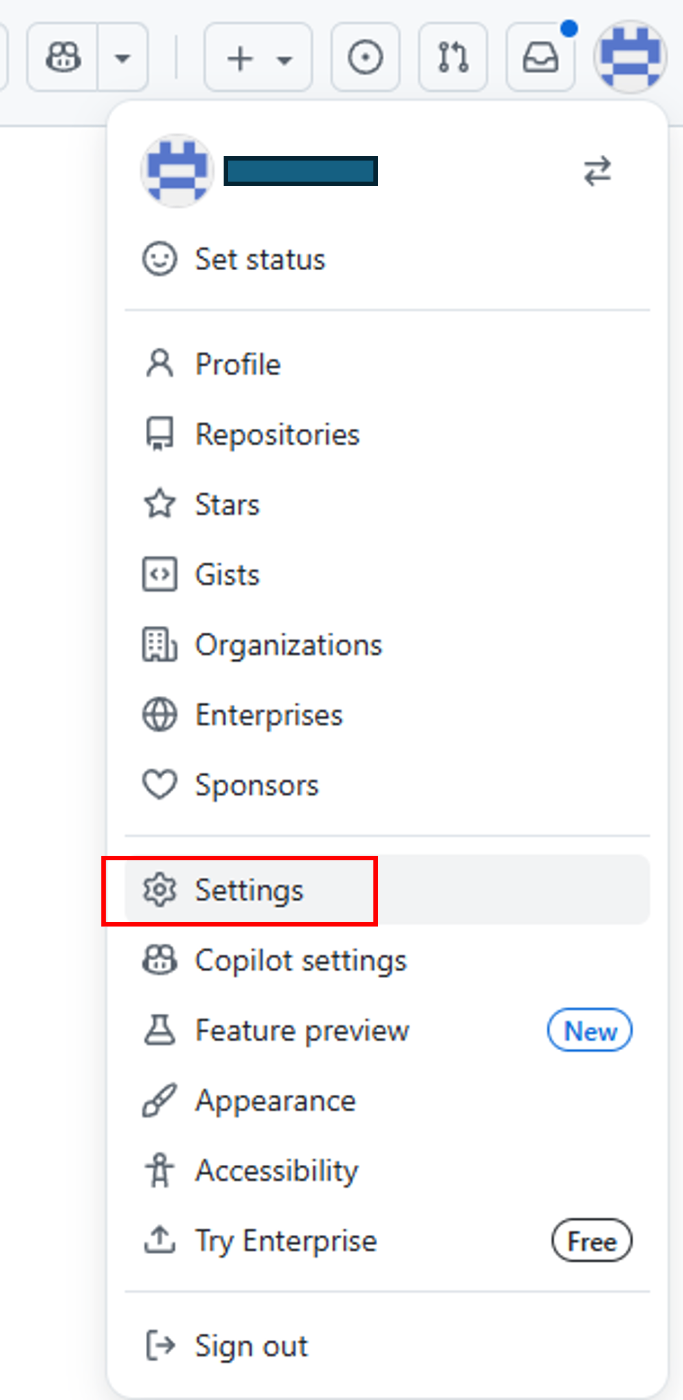Viewport: 683px width, 1400px height.
Task: Open Copilot settings menu item
Action: click(300, 961)
